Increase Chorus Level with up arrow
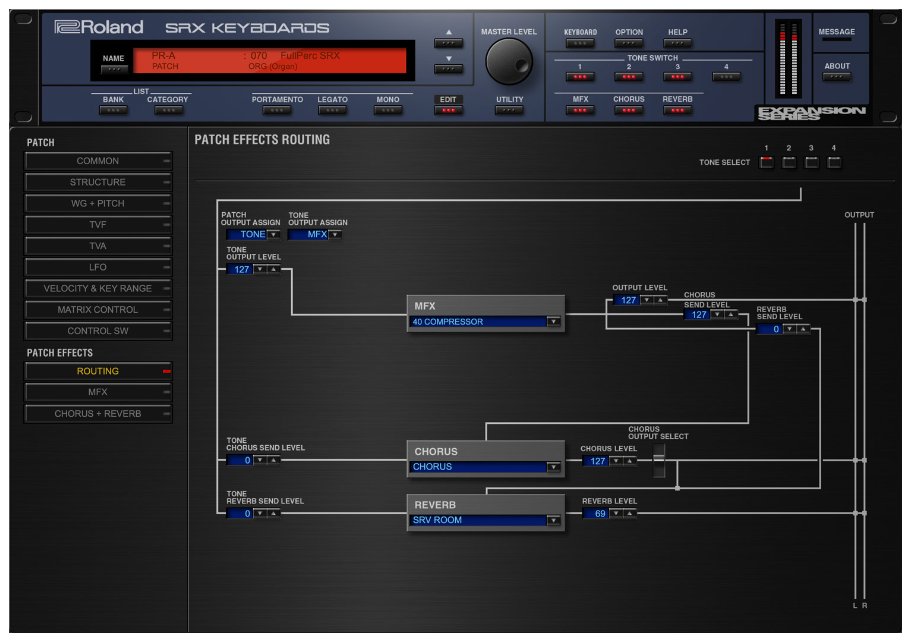 tap(629, 461)
